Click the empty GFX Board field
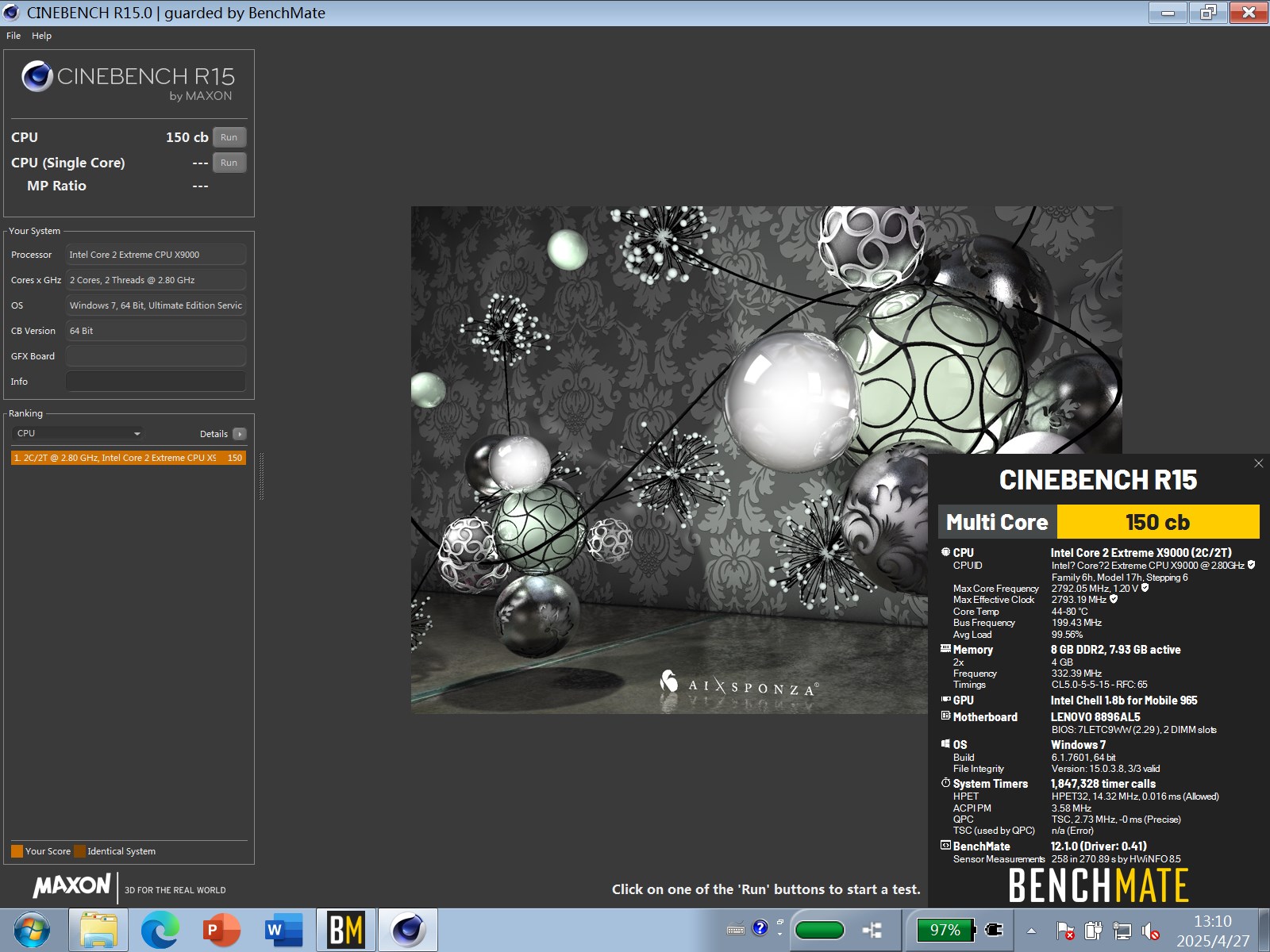 click(156, 356)
